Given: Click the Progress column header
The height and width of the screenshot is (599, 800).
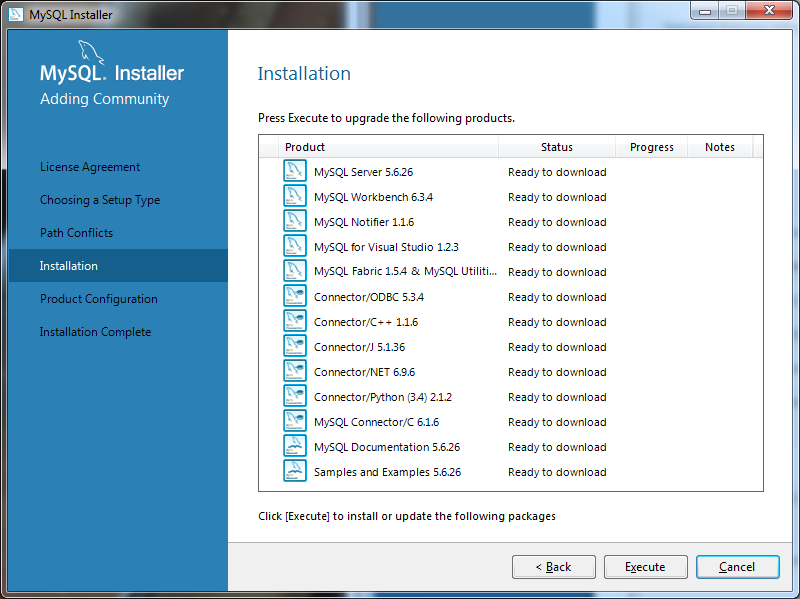Looking at the screenshot, I should coord(652,147).
